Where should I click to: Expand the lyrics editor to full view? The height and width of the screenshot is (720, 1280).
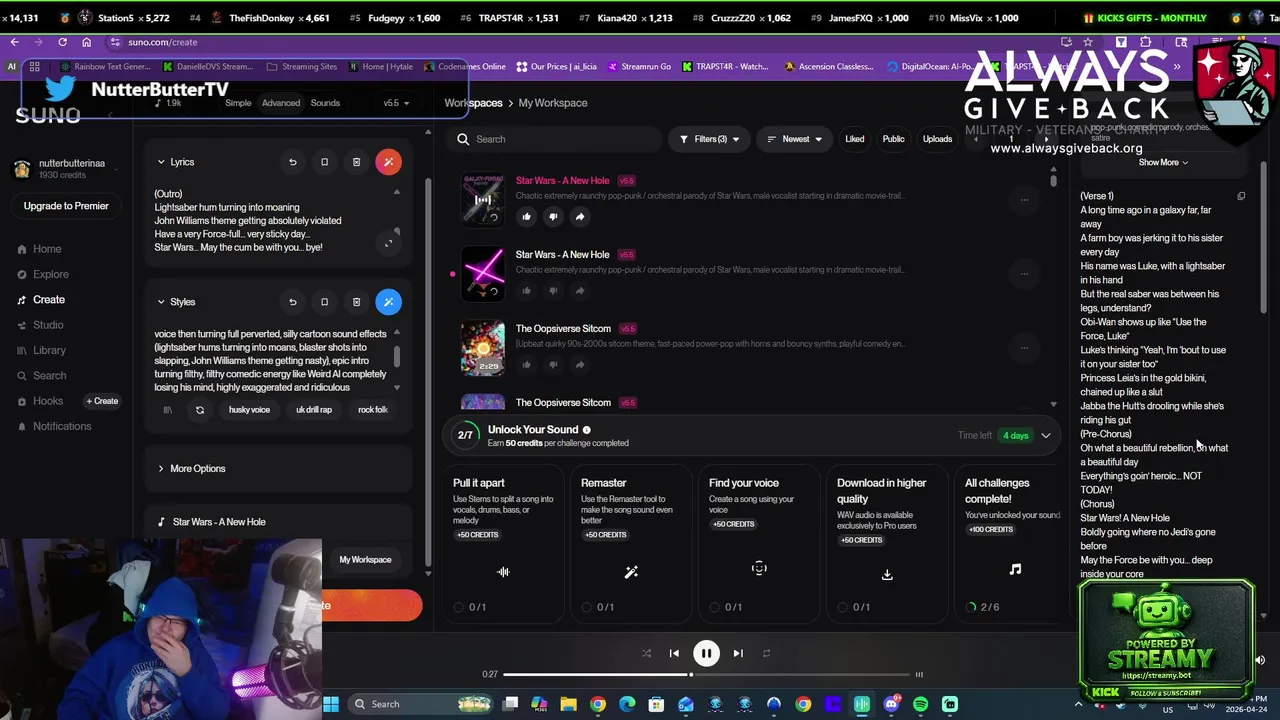tap(388, 242)
